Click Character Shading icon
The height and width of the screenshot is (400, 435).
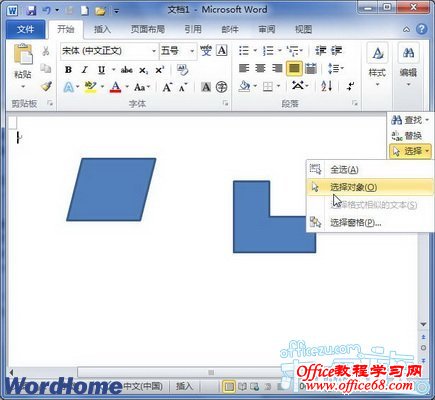[206, 87]
